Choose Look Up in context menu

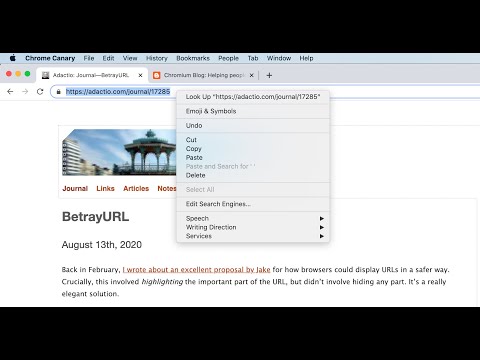point(253,97)
